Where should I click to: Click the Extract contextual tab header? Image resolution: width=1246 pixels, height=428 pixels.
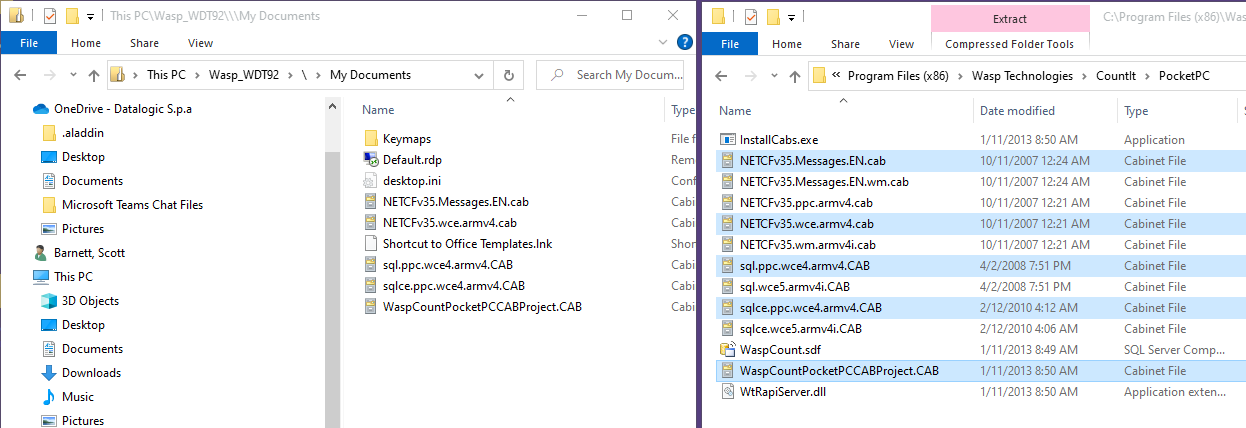click(1009, 18)
